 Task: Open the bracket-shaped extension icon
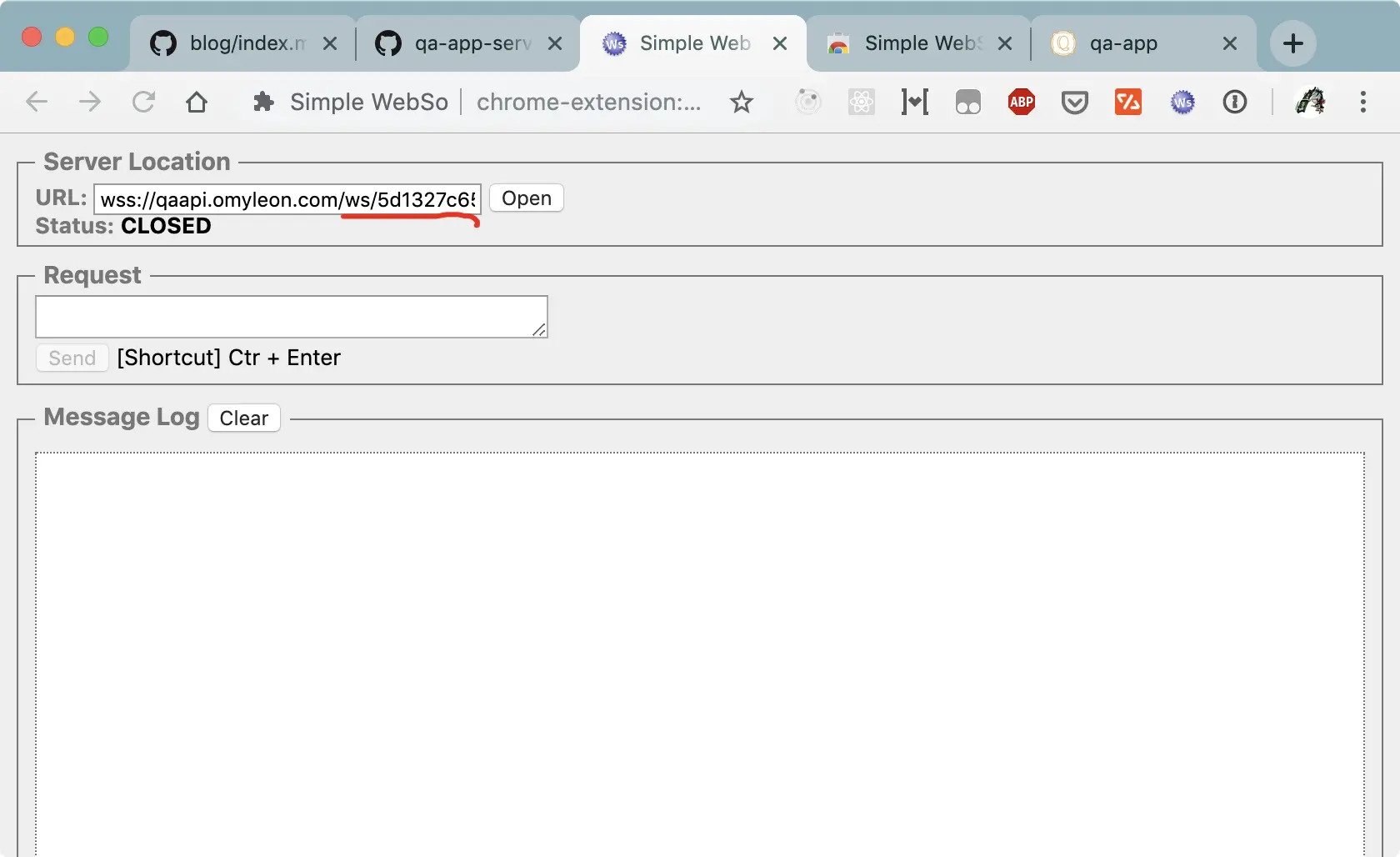[x=914, y=102]
